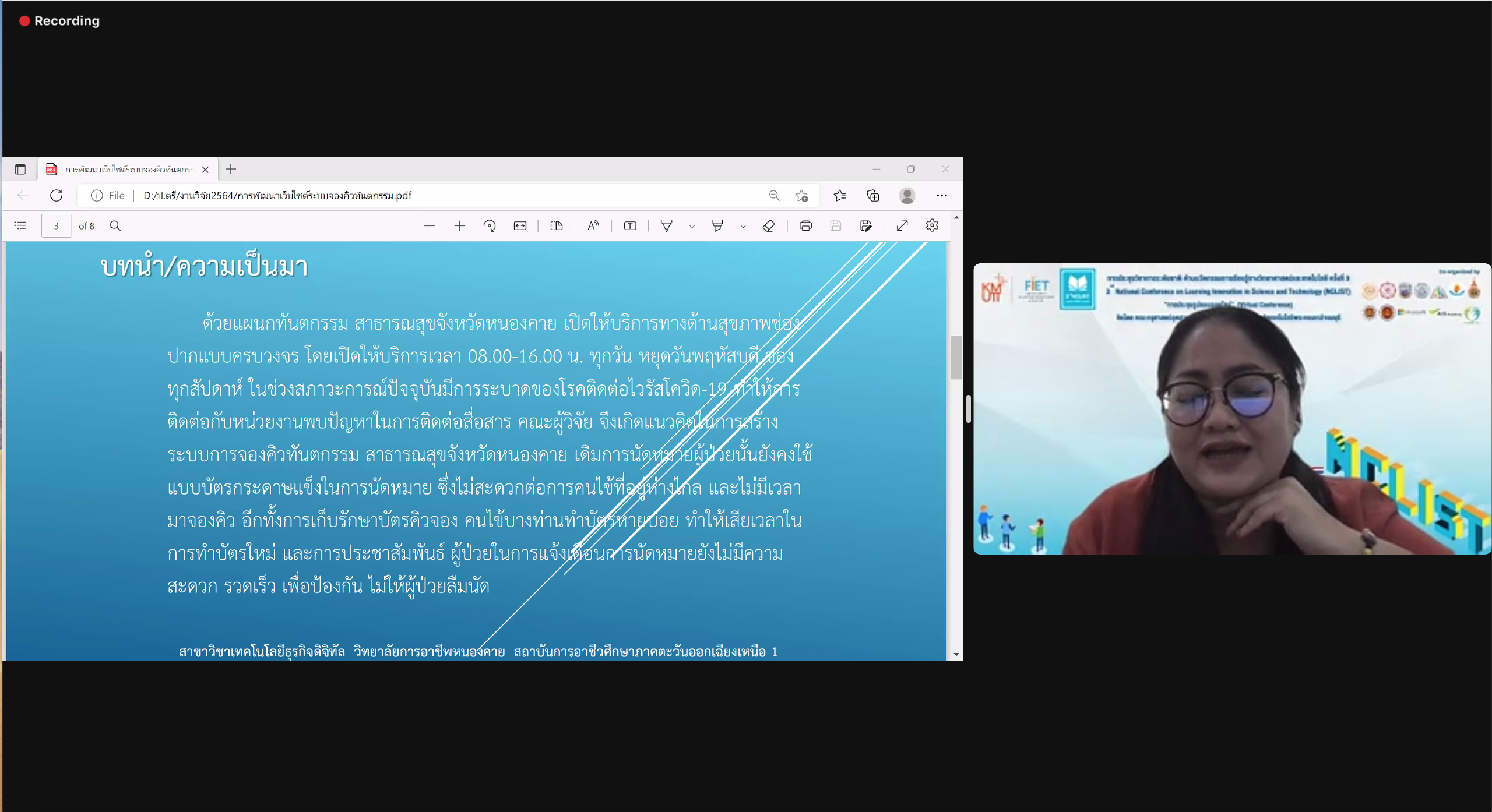Screen dimensions: 1492x812
Task: Toggle the Highlight tool
Action: point(717,225)
